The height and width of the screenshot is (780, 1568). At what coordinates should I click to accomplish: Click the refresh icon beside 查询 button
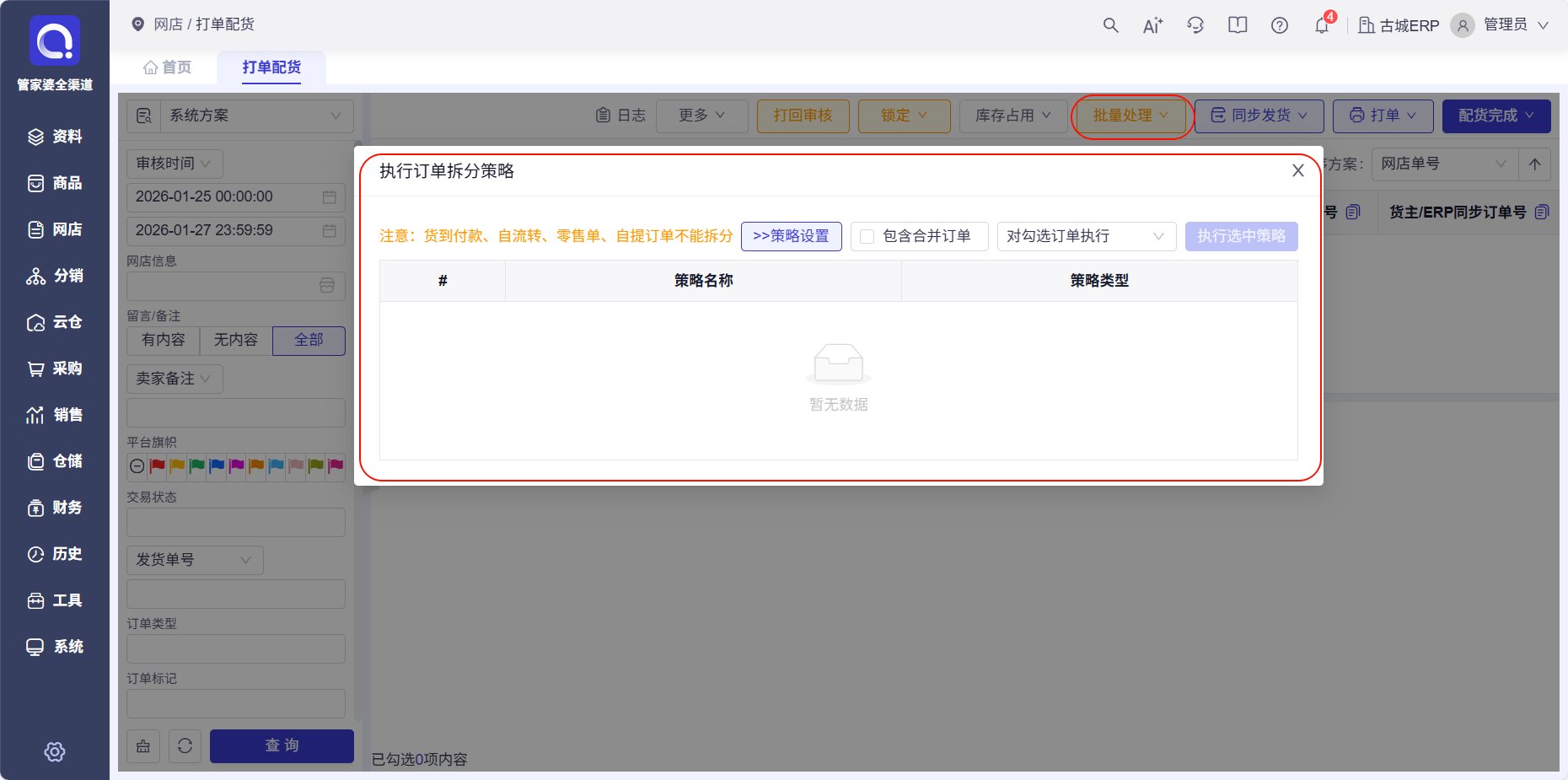click(x=185, y=745)
